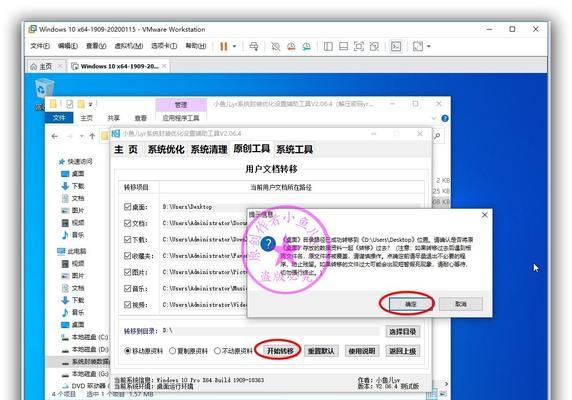Select 本地磁盘 (G:) in the navigation pane
Screen dimensions: 572x400
tap(85, 374)
